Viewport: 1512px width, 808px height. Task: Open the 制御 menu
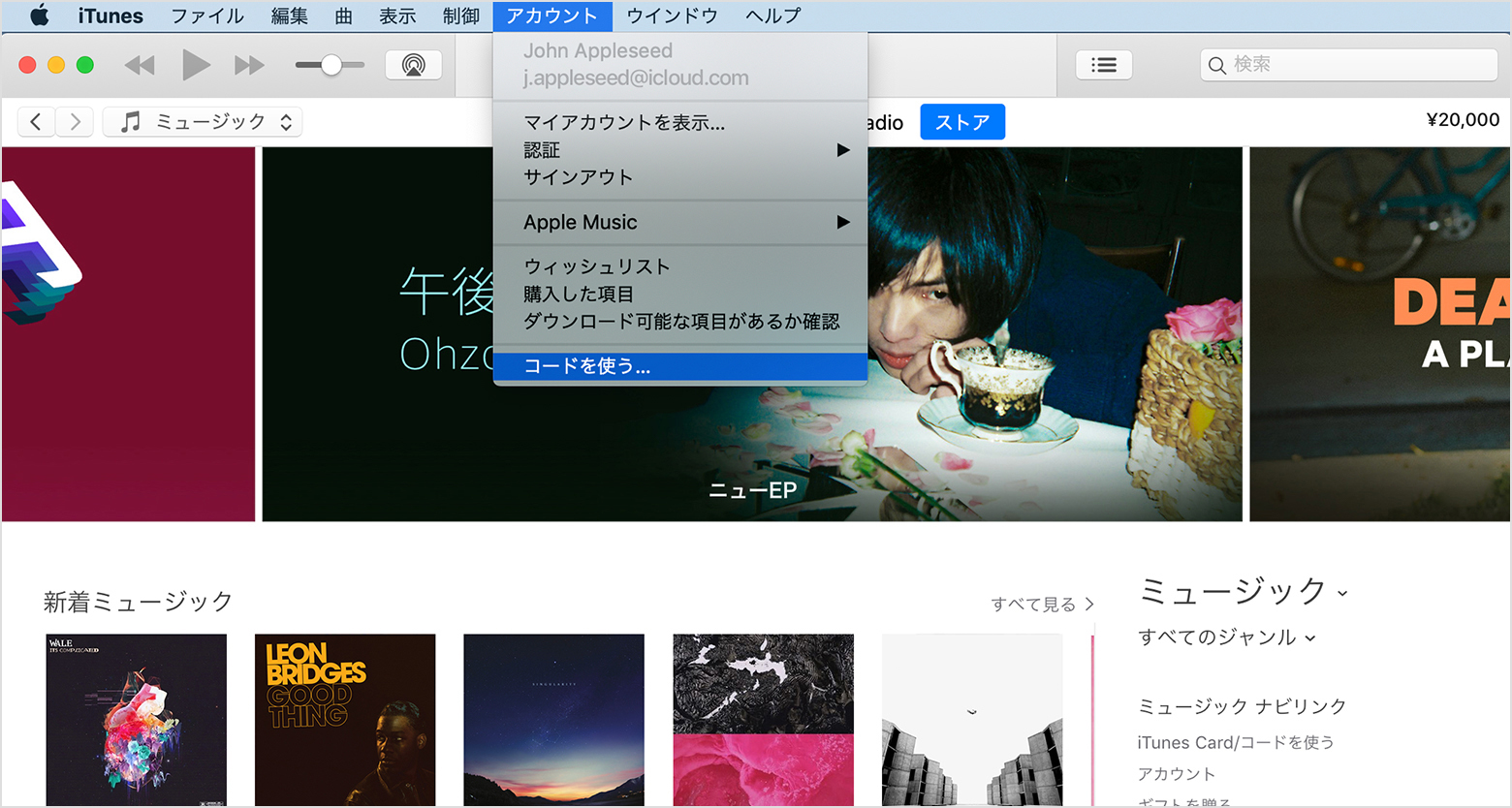pyautogui.click(x=461, y=16)
